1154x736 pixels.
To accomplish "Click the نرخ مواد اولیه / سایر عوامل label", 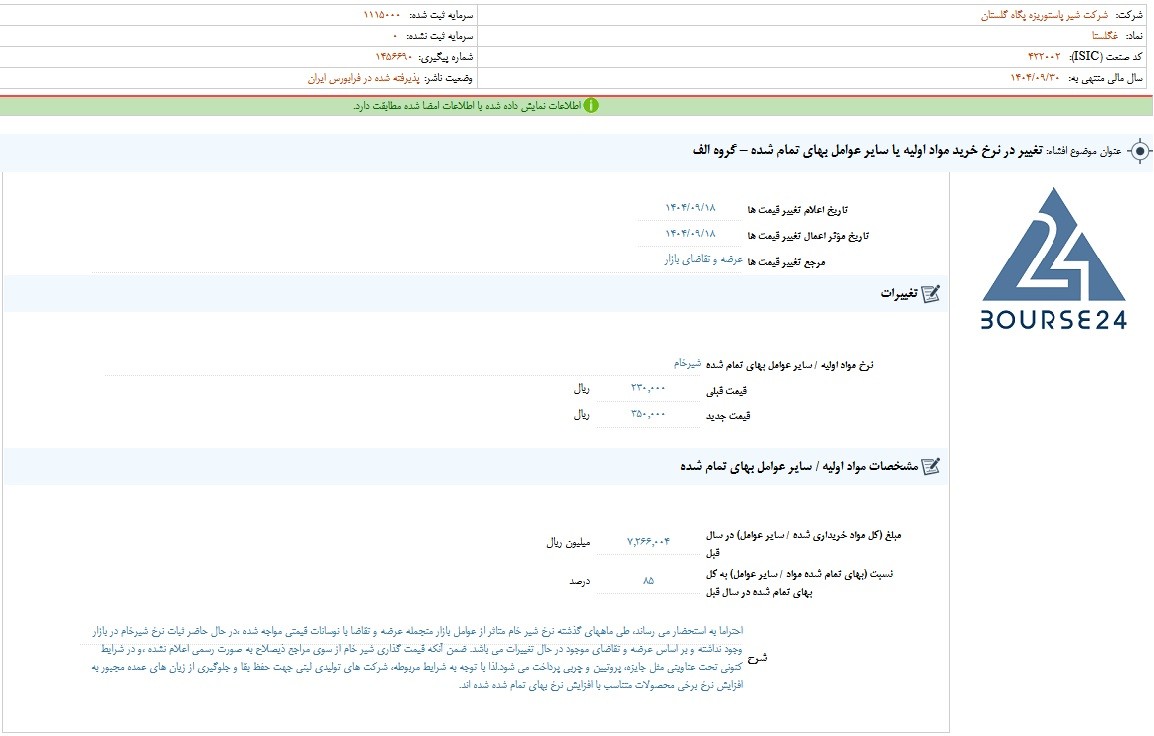I will click(x=789, y=365).
